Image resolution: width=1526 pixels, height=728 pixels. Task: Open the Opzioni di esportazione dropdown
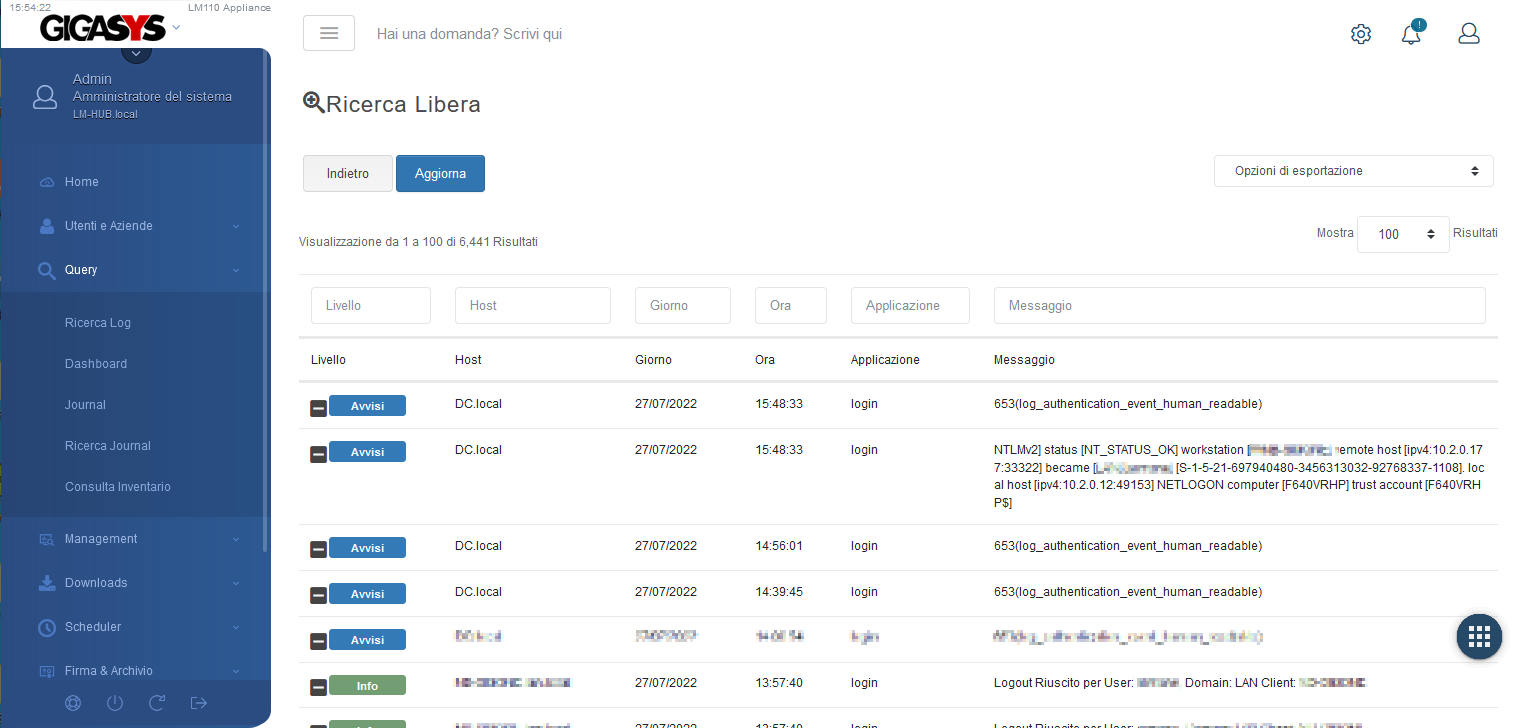tap(1354, 171)
